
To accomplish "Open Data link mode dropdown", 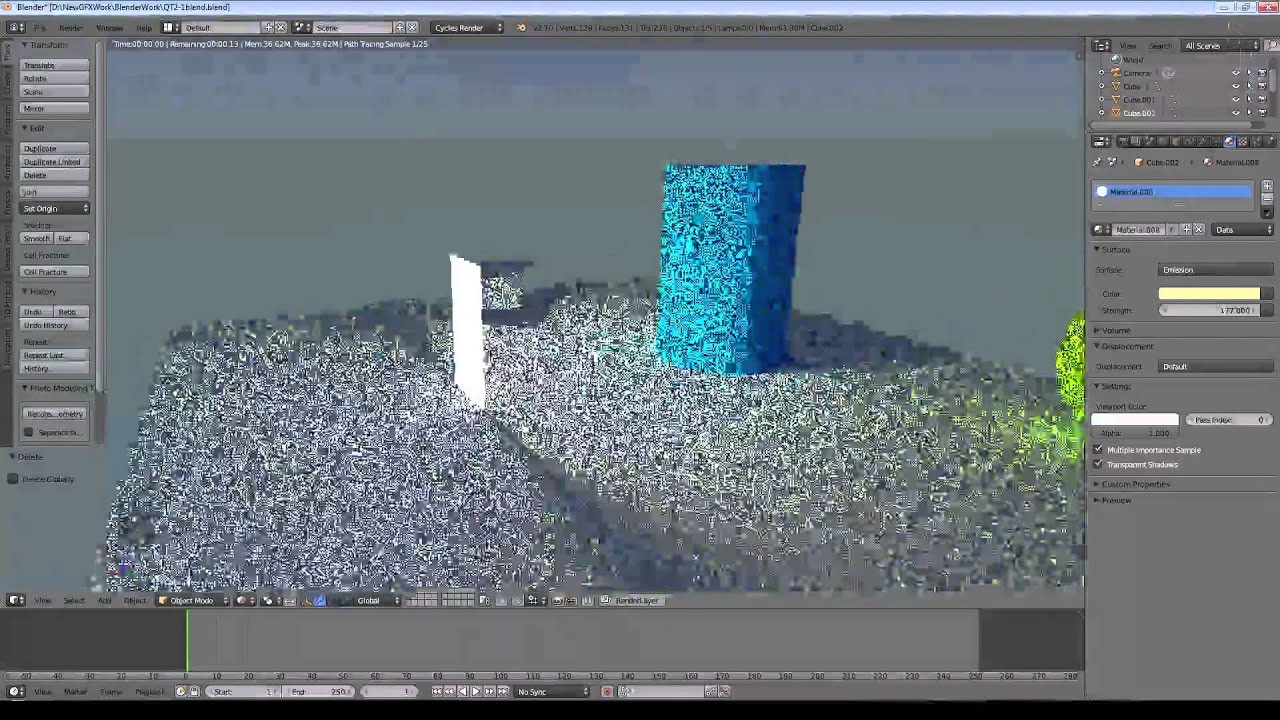I will [1242, 230].
